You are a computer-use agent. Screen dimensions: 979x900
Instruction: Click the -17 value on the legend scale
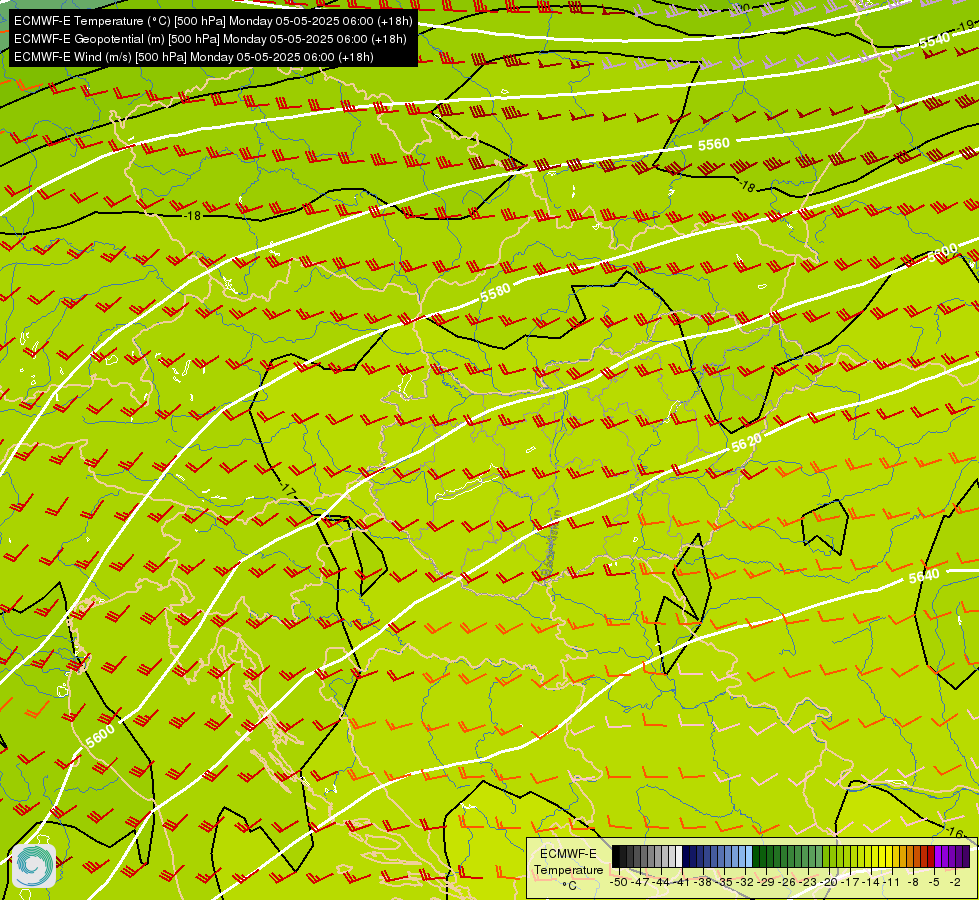pos(850,883)
